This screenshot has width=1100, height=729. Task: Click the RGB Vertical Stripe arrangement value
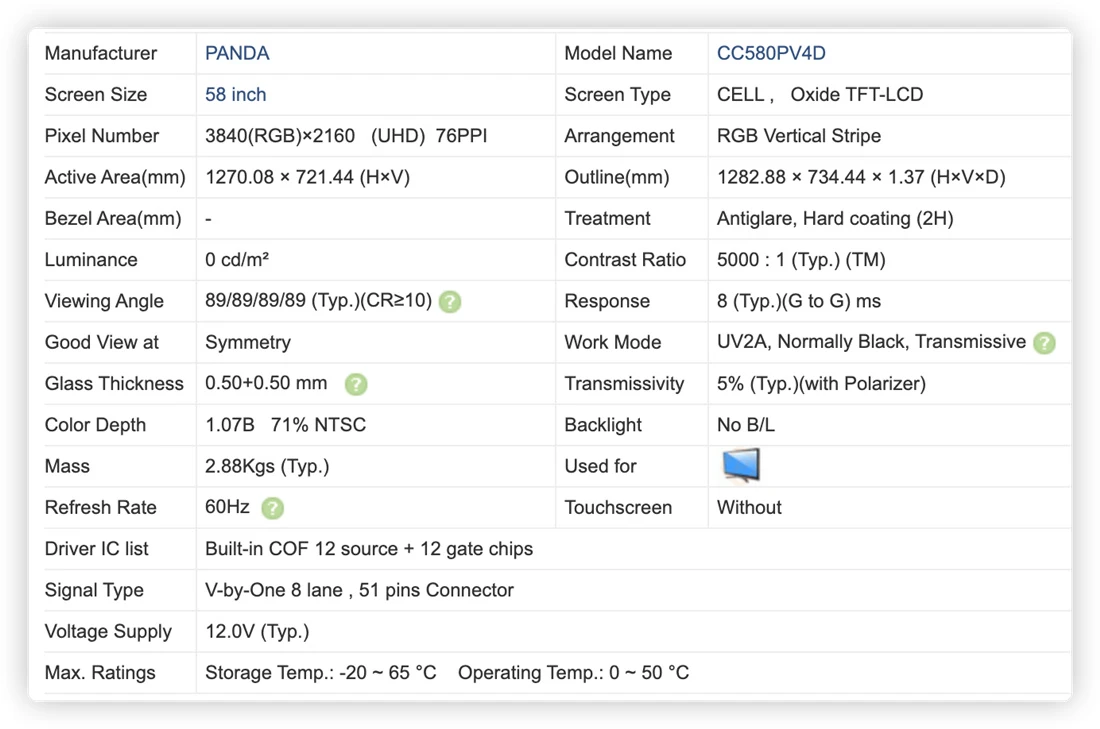point(798,136)
